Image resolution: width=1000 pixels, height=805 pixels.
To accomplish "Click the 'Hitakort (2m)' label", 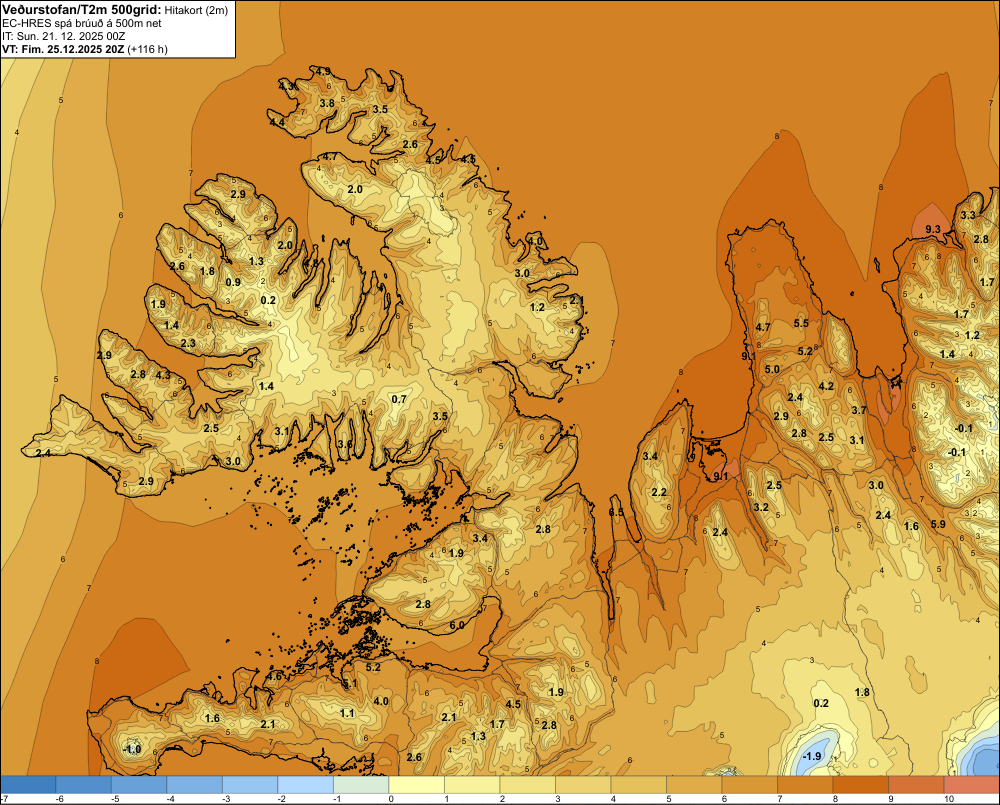I will pyautogui.click(x=196, y=10).
